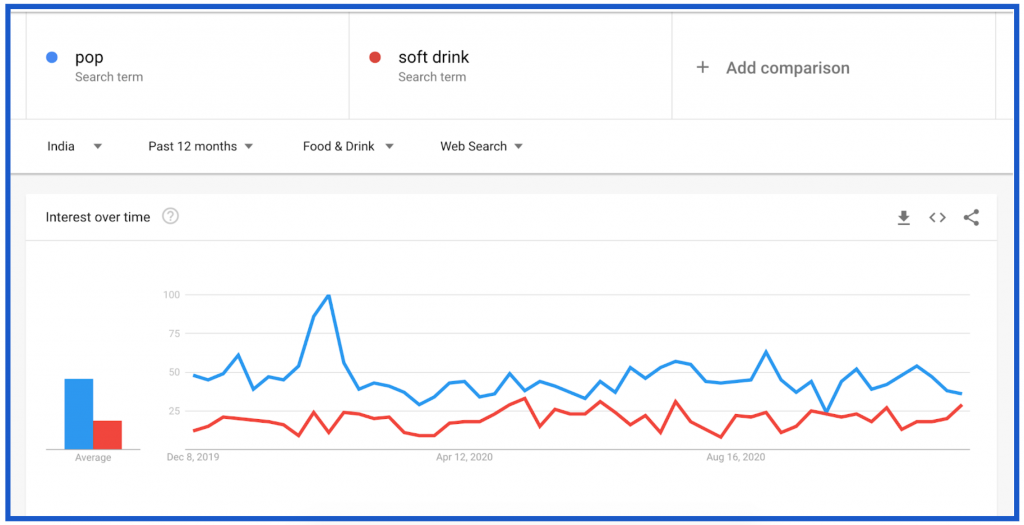The image size is (1024, 525).
Task: Change the Web Search type dropdown
Action: [481, 146]
